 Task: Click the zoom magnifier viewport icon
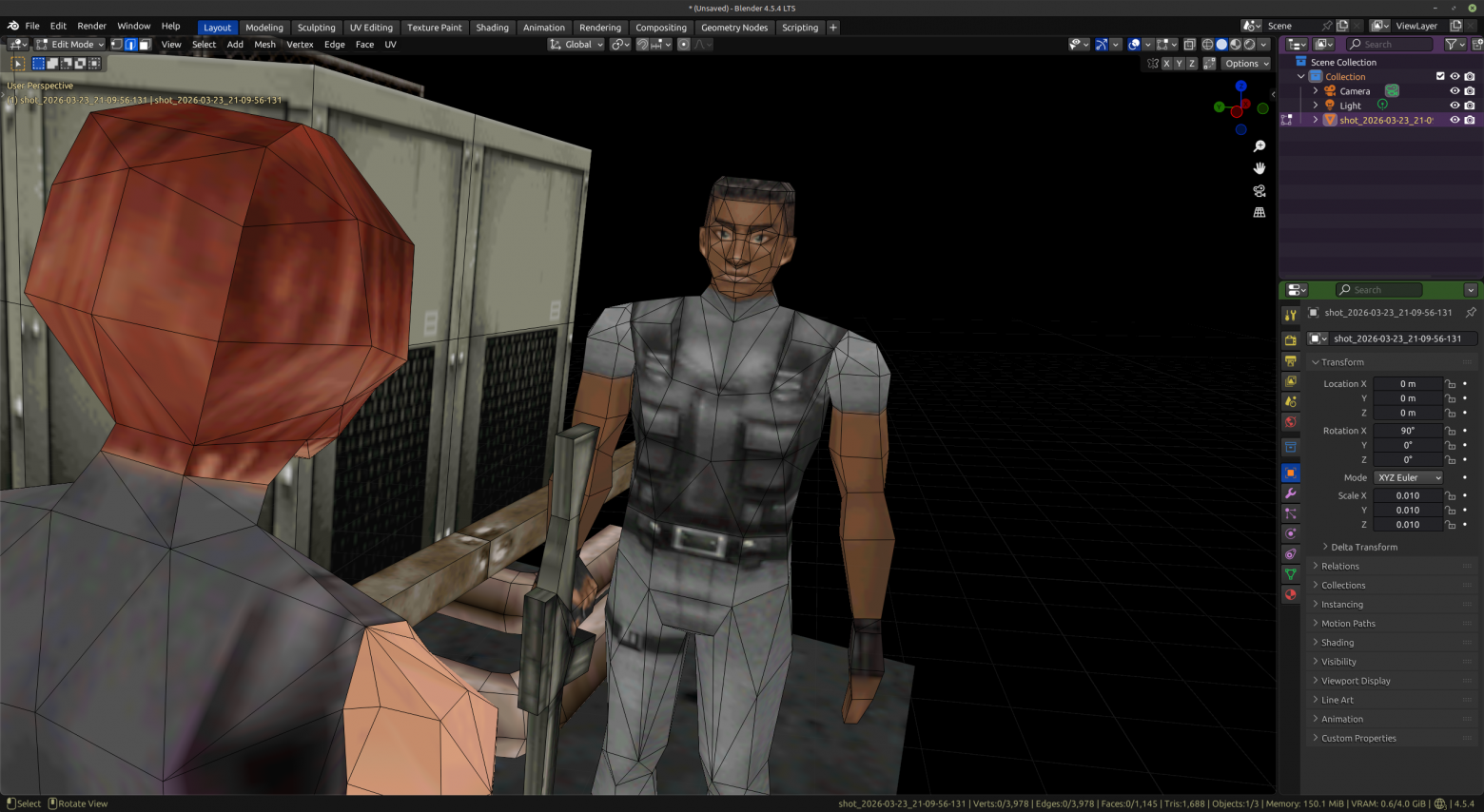point(1259,145)
